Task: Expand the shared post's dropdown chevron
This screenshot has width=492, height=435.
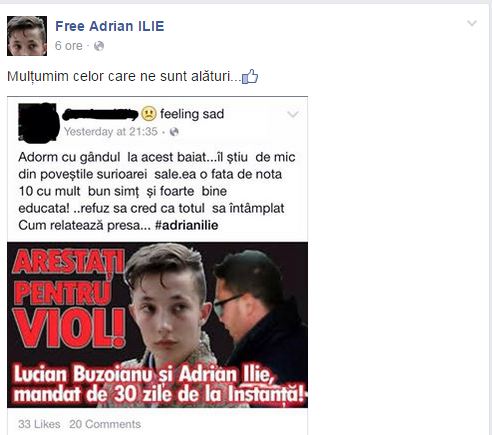Action: [293, 114]
